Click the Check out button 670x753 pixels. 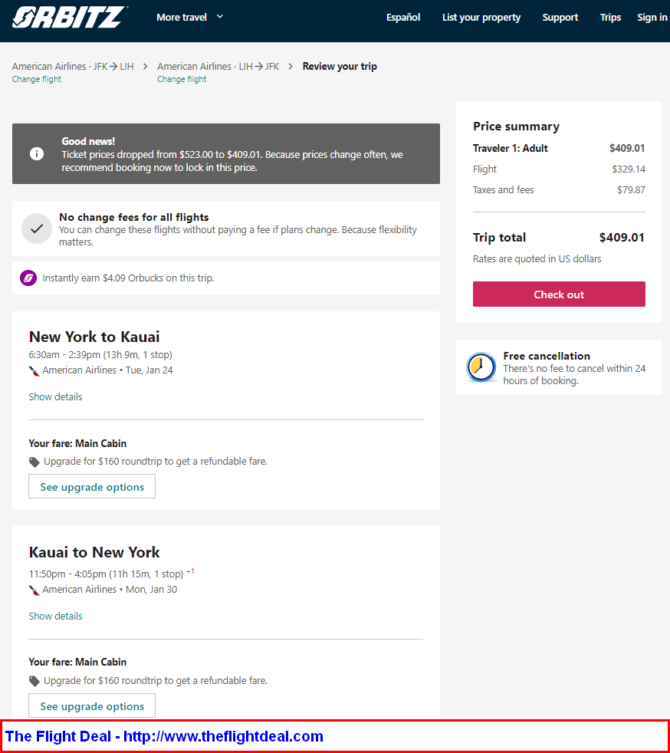tap(559, 294)
